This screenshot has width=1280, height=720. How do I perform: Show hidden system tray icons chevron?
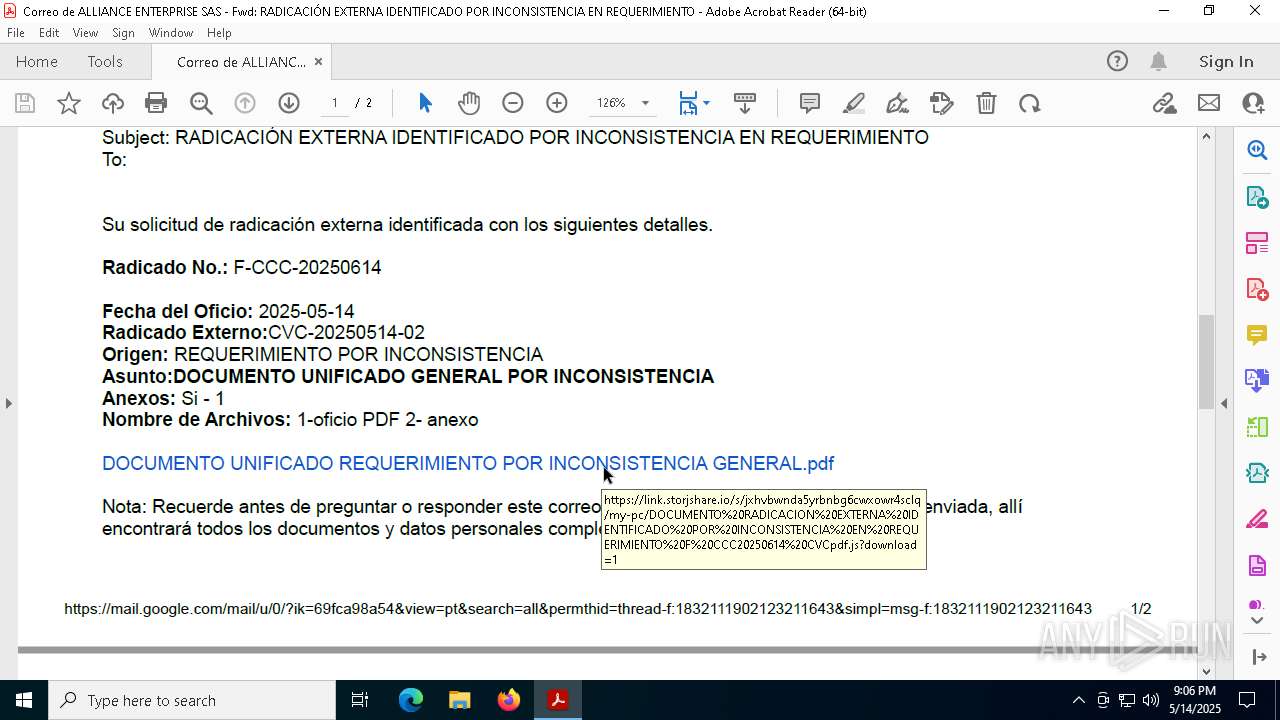[x=1078, y=700]
